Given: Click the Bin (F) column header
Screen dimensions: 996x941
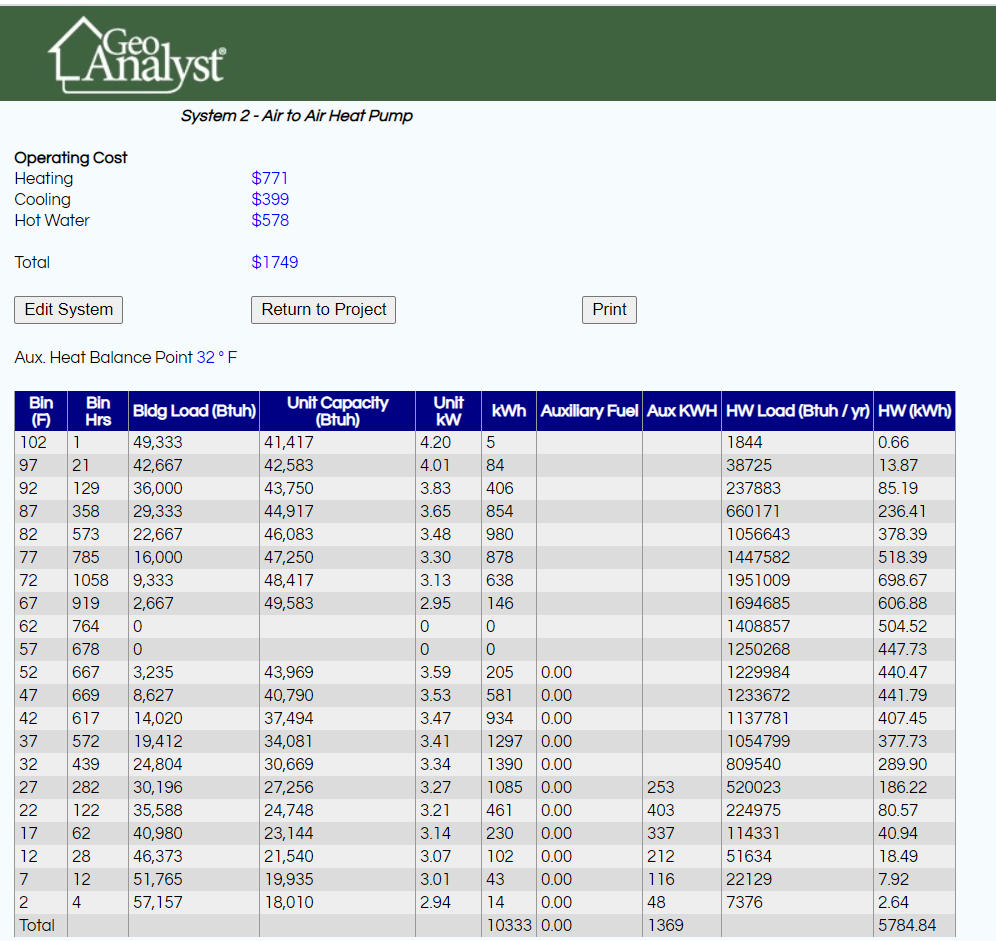Looking at the screenshot, I should coord(41,411).
